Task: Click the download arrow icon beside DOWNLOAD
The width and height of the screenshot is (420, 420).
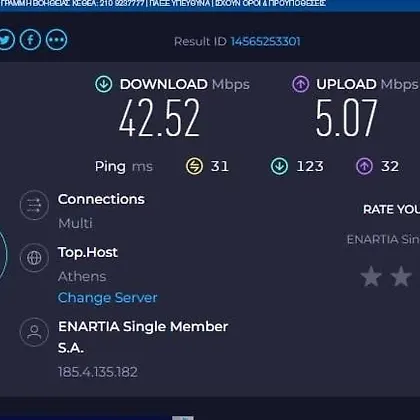Action: click(104, 84)
